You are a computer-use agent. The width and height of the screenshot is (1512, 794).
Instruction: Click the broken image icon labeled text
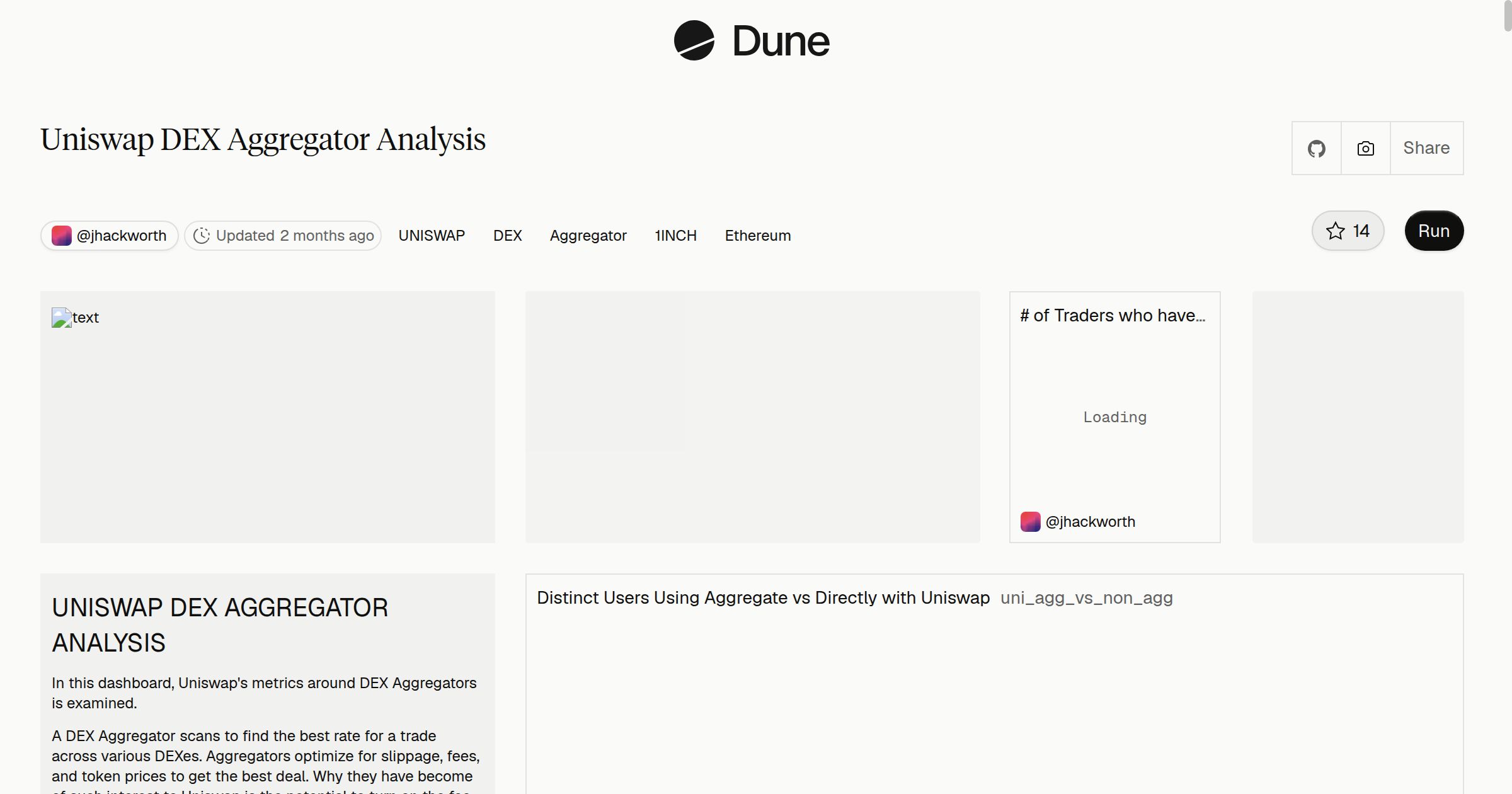point(62,318)
